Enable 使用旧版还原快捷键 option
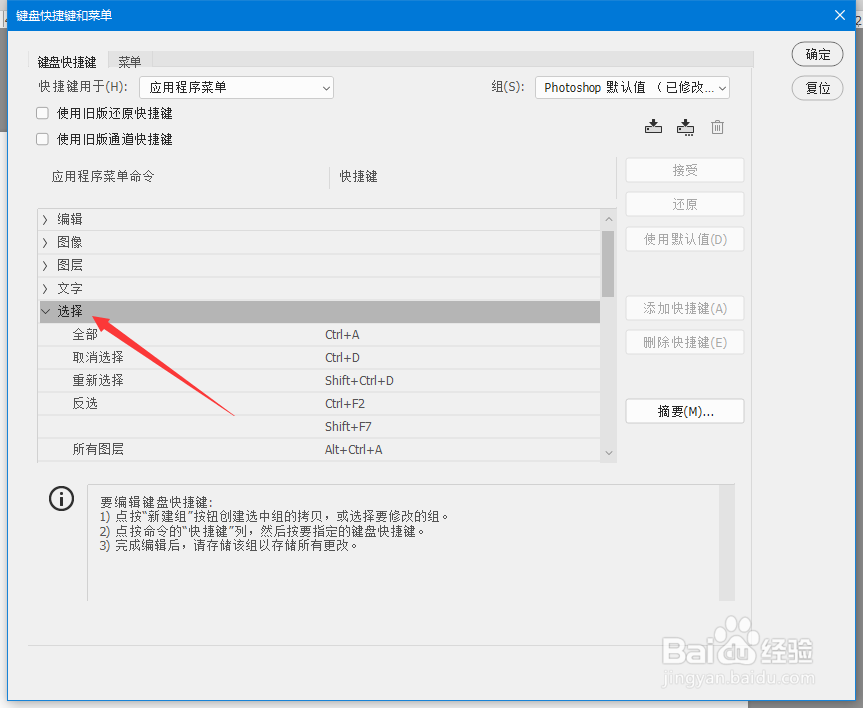Viewport: 863px width, 708px height. coord(41,113)
